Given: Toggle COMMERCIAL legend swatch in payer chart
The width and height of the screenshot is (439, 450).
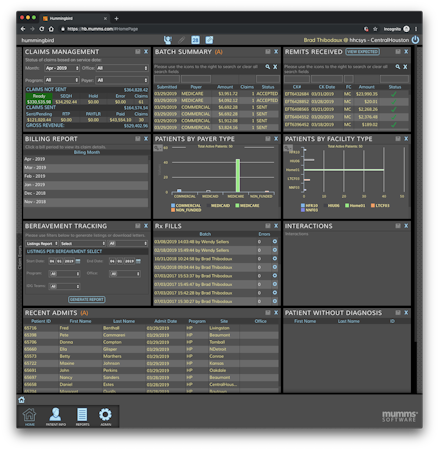Looking at the screenshot, I should 173,205.
